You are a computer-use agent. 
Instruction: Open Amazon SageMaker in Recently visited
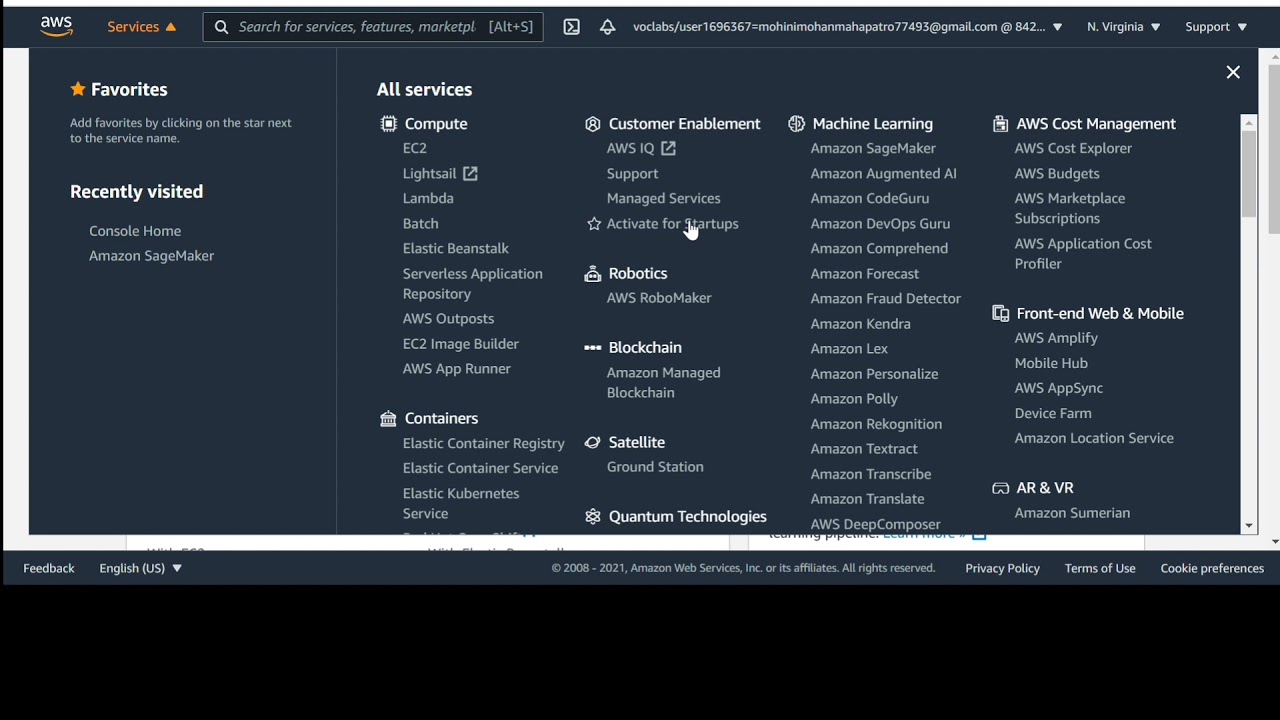tap(151, 256)
